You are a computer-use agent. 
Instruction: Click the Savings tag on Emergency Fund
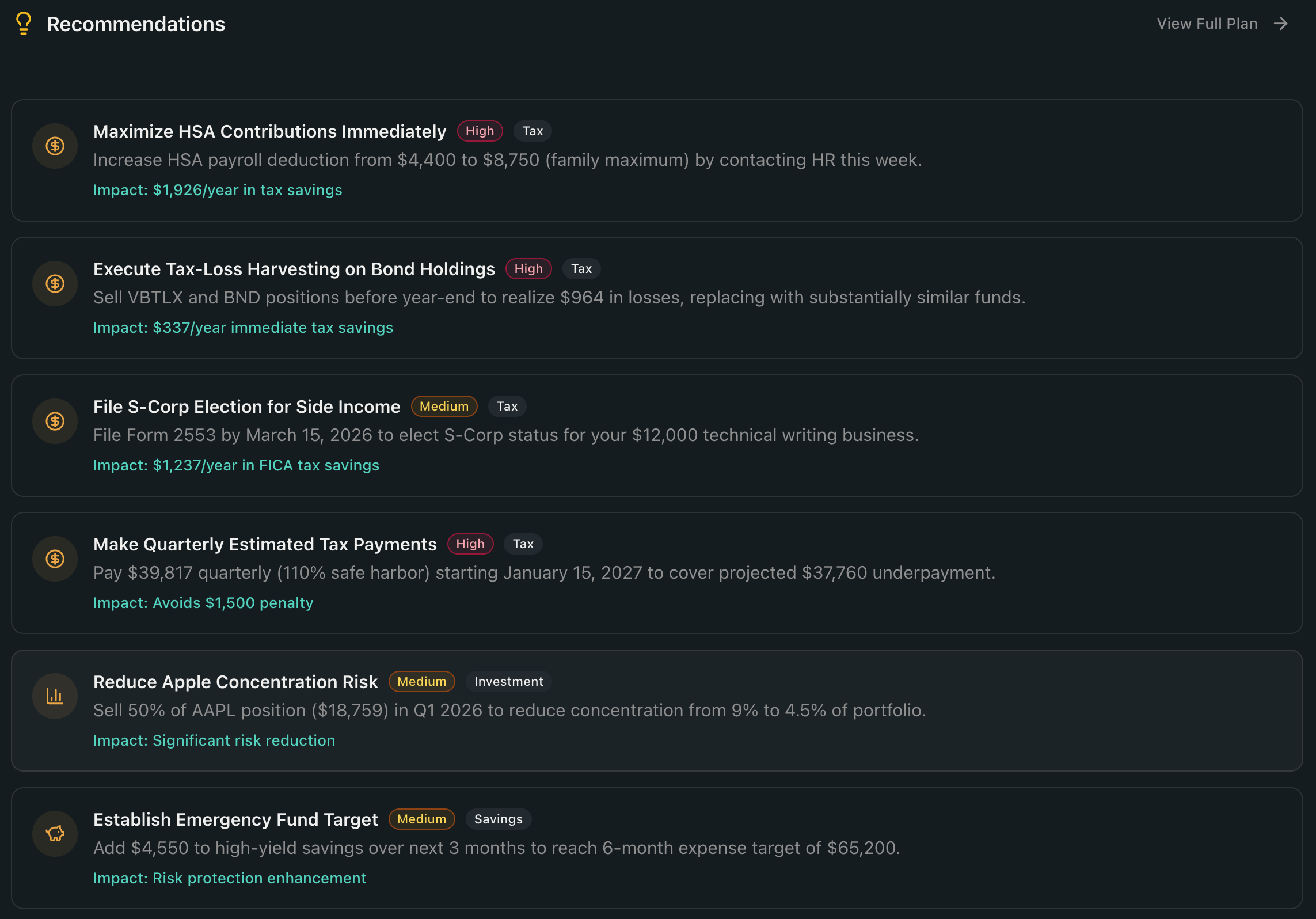click(498, 819)
